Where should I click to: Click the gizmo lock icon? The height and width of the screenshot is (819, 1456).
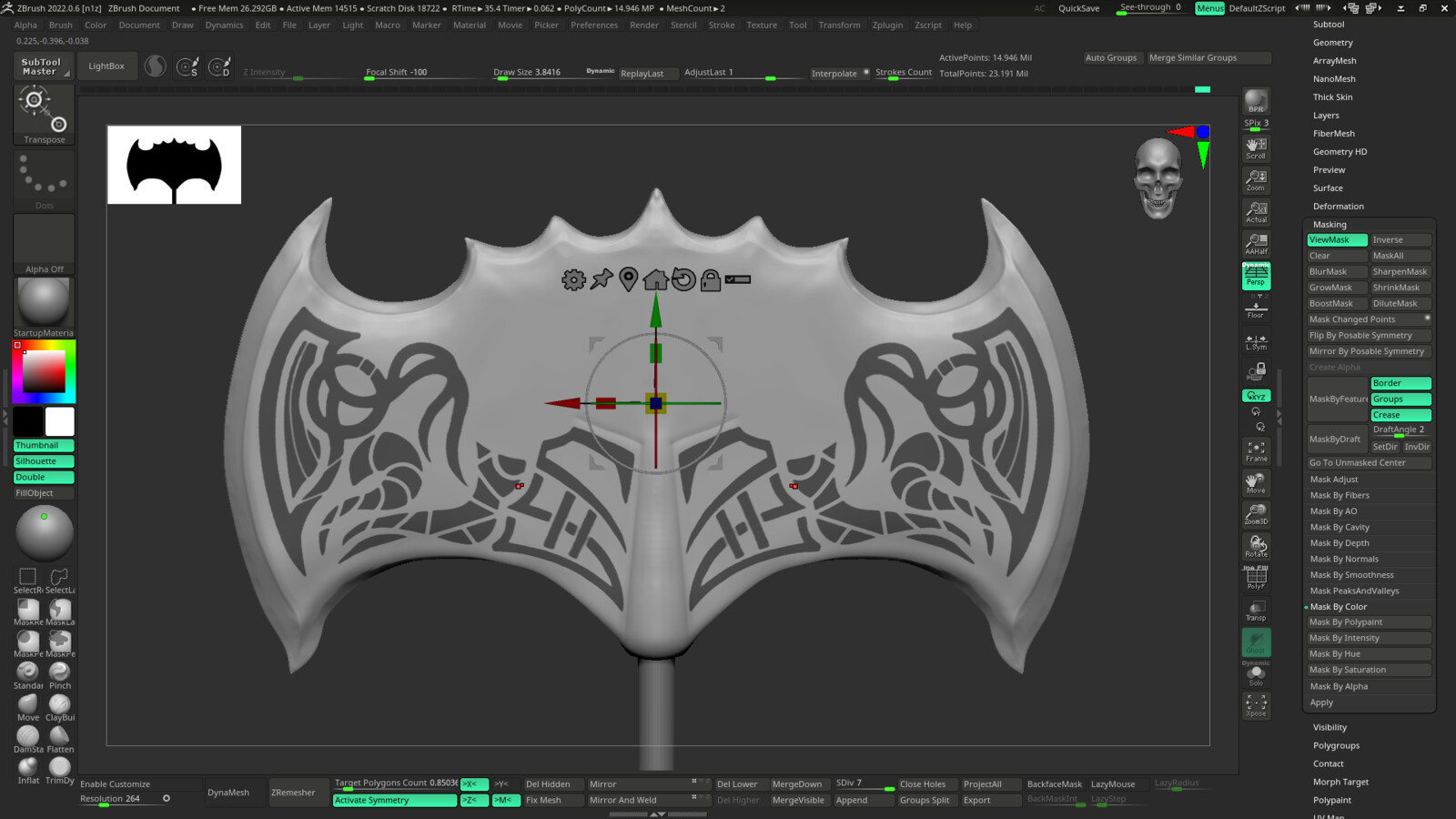[x=711, y=280]
